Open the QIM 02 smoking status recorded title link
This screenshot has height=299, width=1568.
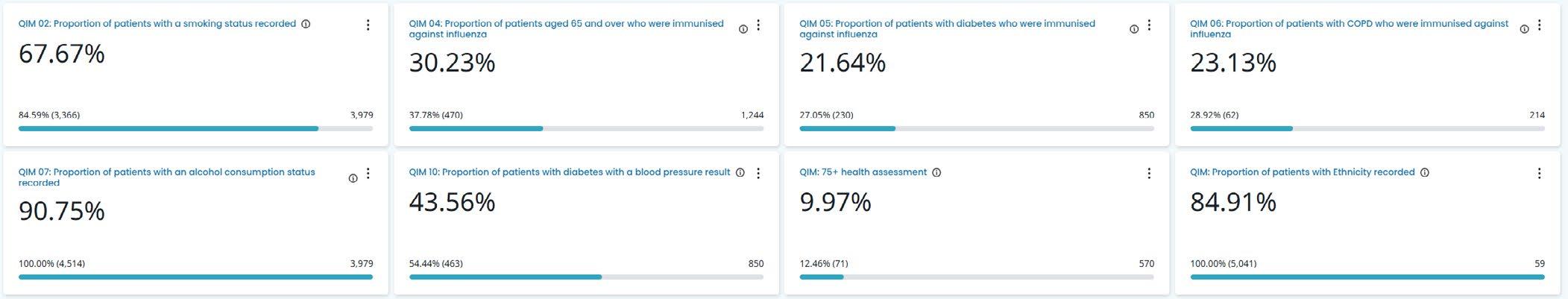point(157,24)
